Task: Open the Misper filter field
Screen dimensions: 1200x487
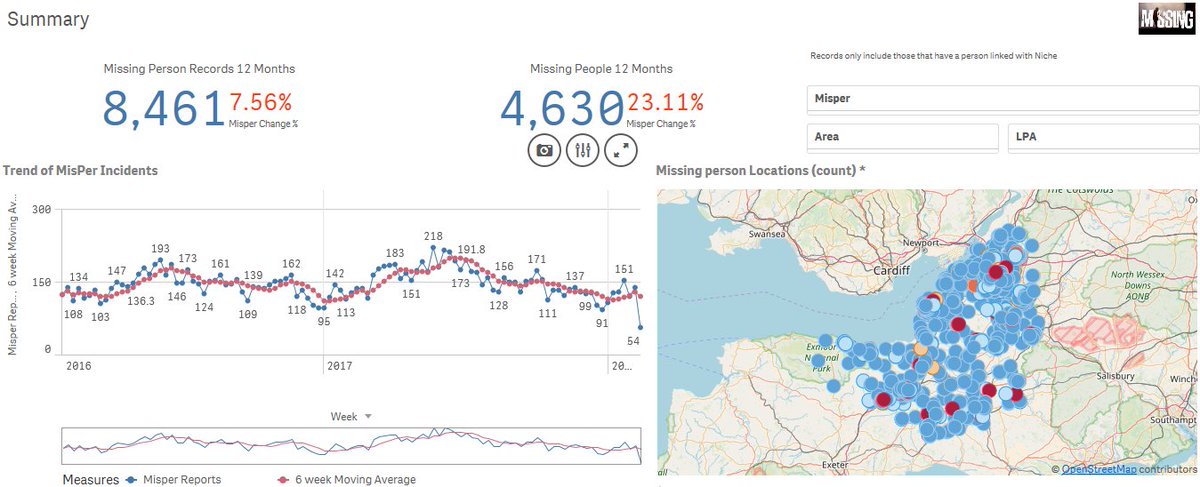Action: (1003, 99)
